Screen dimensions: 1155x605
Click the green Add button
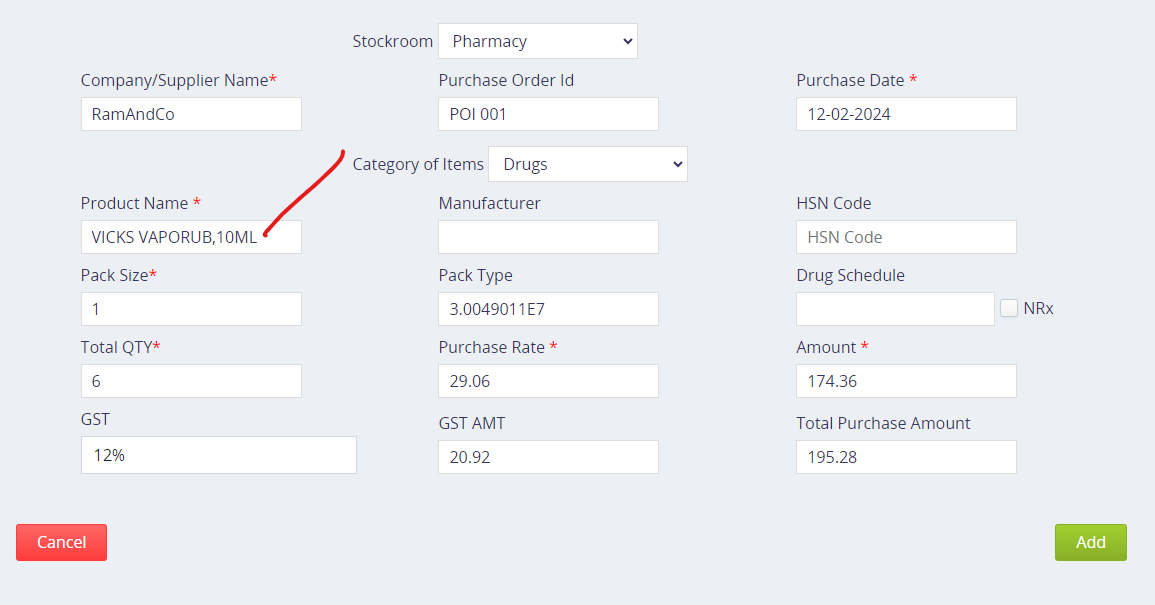[1090, 542]
